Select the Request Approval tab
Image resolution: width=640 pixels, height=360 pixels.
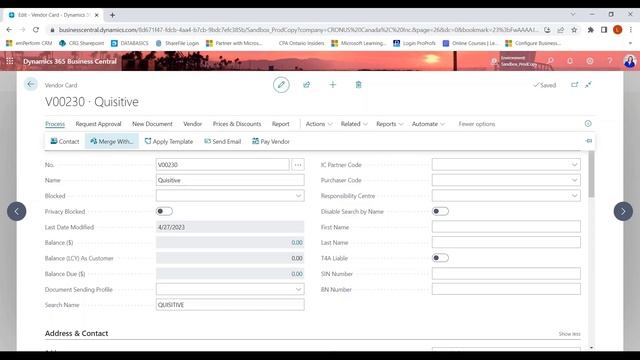[x=98, y=124]
